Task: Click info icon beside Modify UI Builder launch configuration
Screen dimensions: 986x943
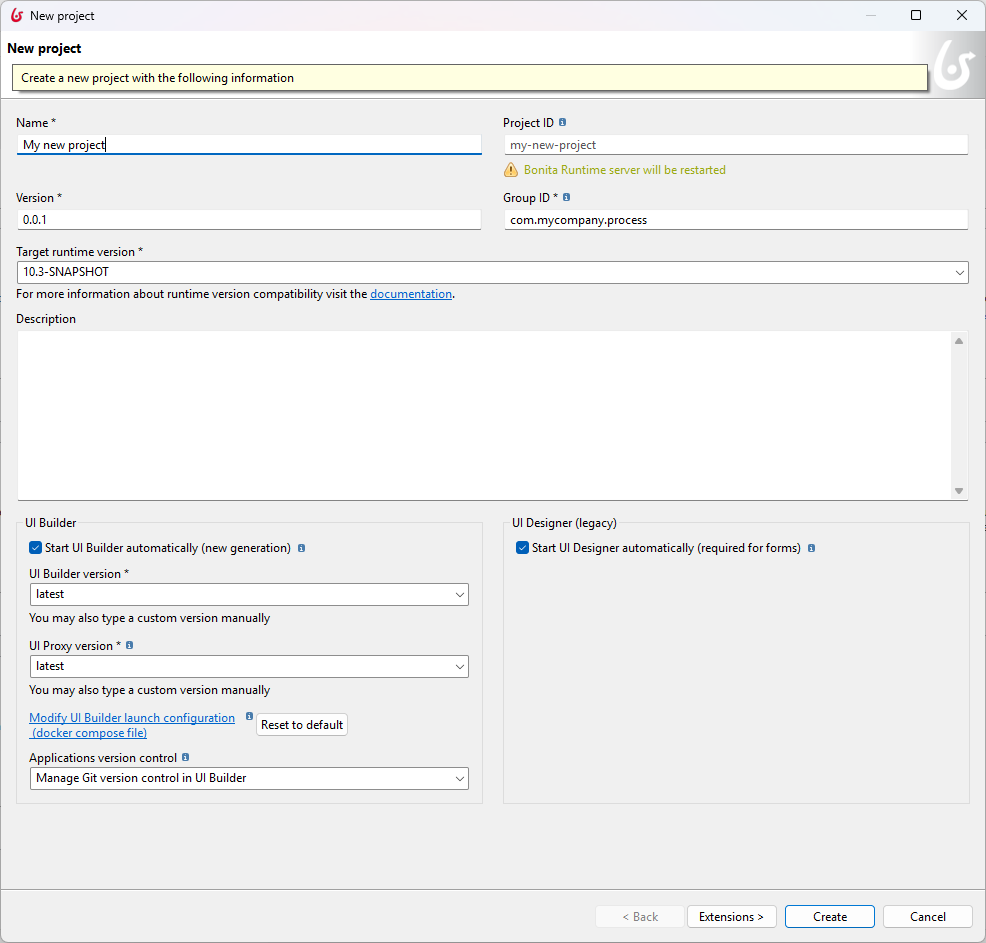Action: pyautogui.click(x=249, y=717)
